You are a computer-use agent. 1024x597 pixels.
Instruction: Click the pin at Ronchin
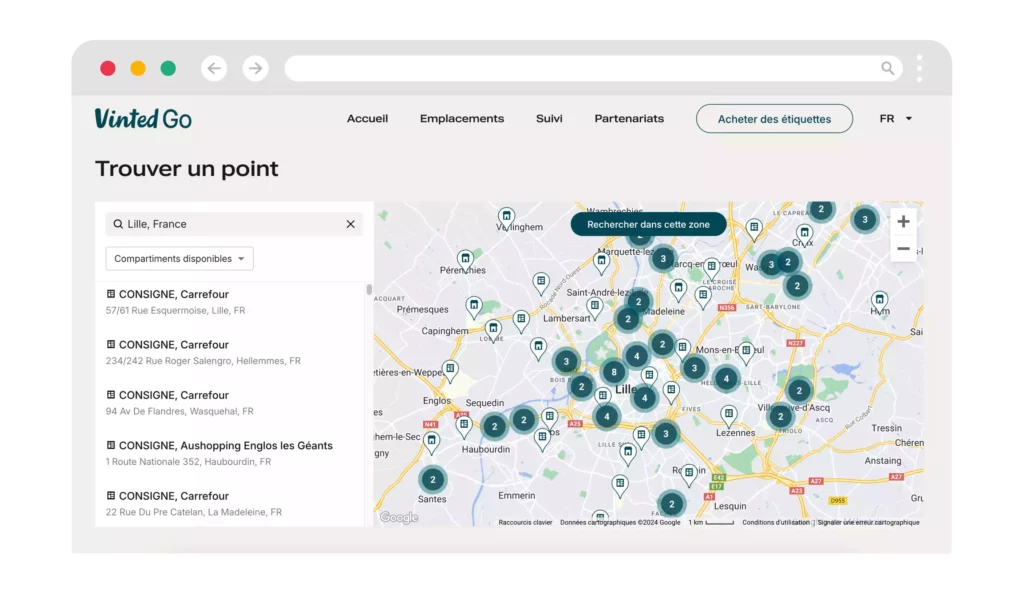(689, 474)
